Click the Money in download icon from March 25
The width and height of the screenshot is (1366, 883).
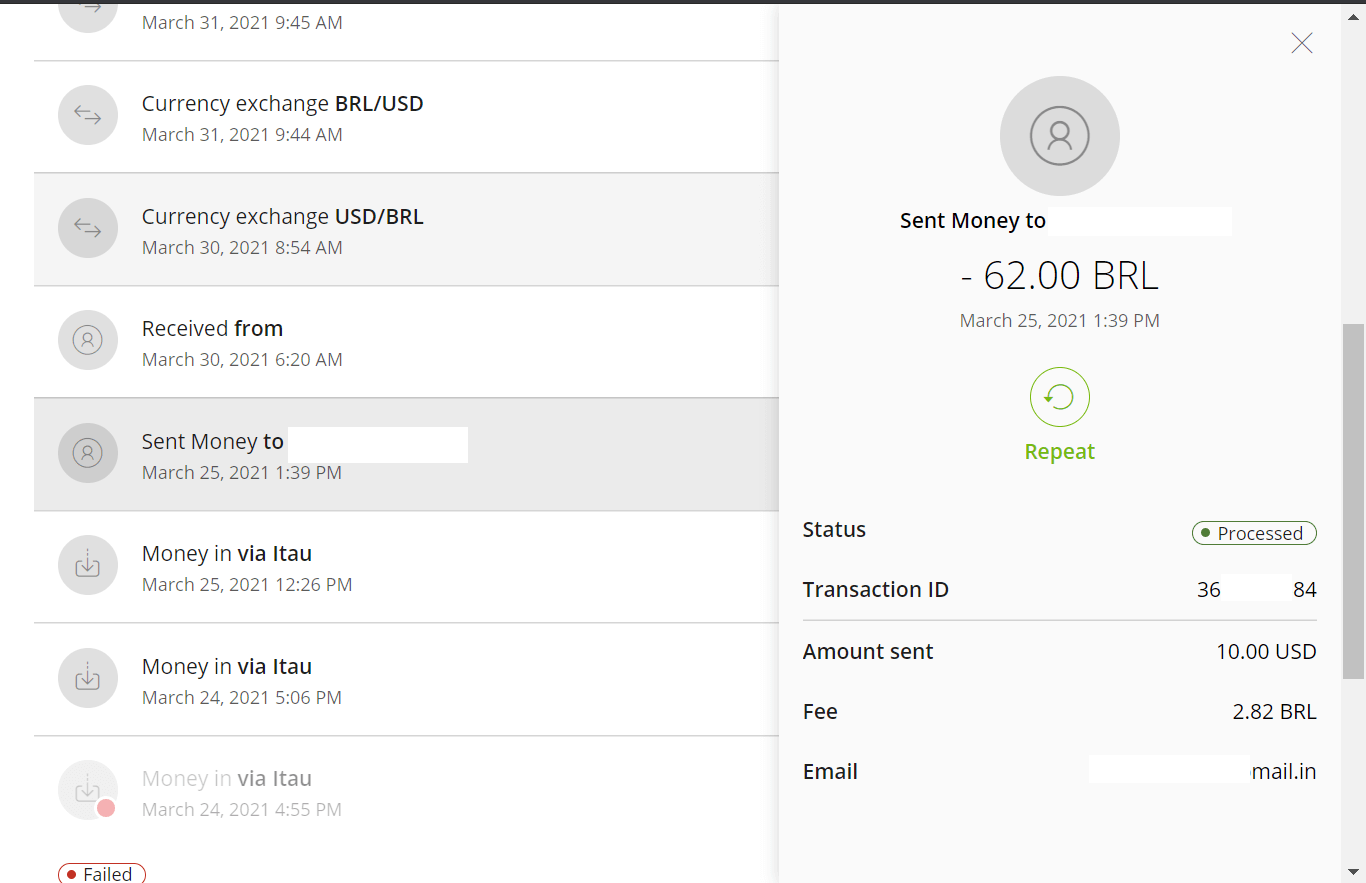88,565
